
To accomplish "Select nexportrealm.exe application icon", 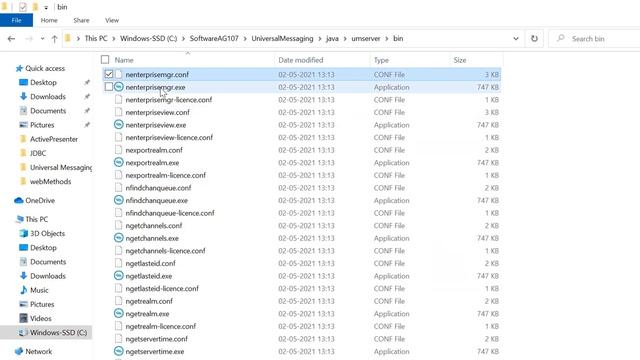I will click(x=118, y=162).
